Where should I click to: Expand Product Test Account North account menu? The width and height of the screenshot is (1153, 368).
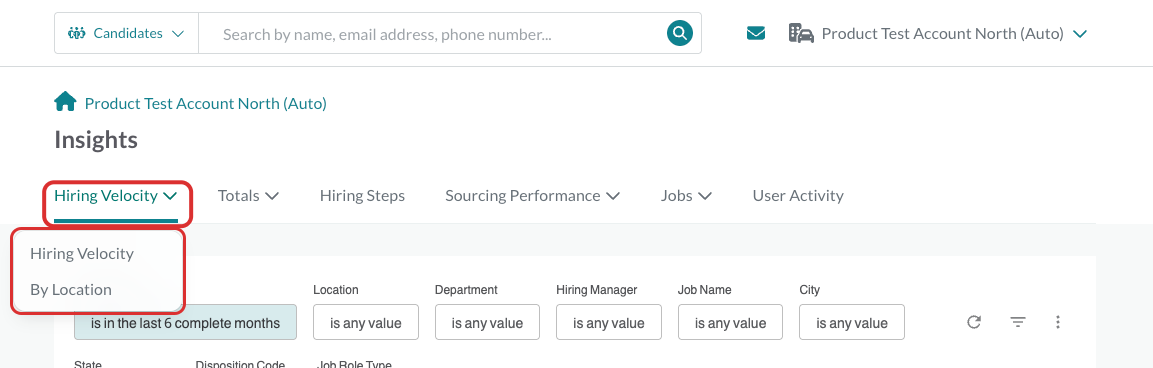(x=954, y=34)
